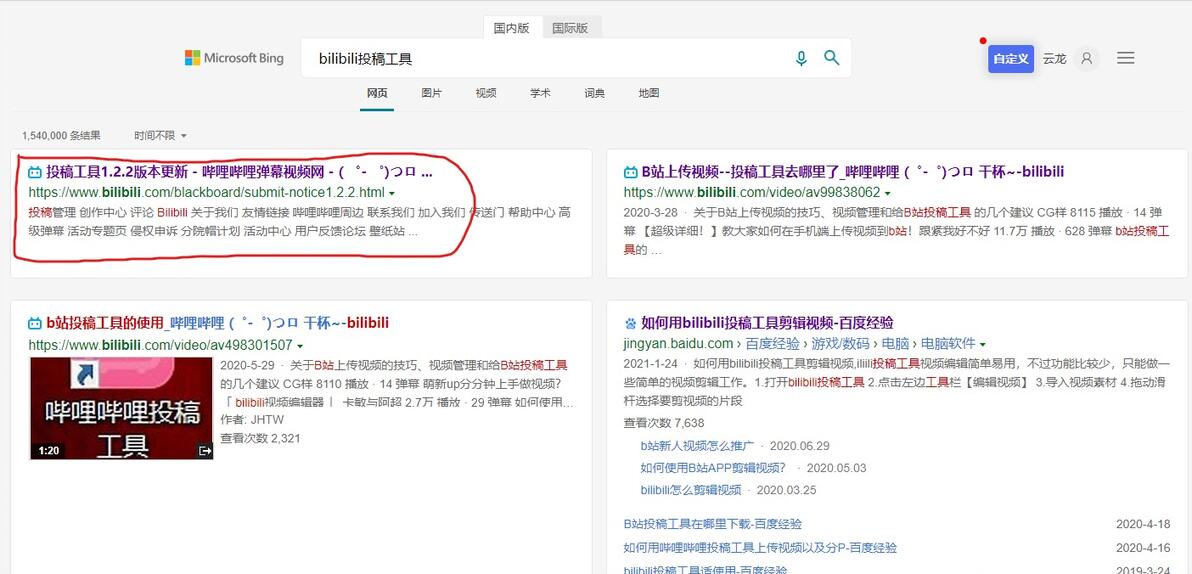Click the 2020-4-16 date text
1192x574 pixels.
click(x=1143, y=547)
